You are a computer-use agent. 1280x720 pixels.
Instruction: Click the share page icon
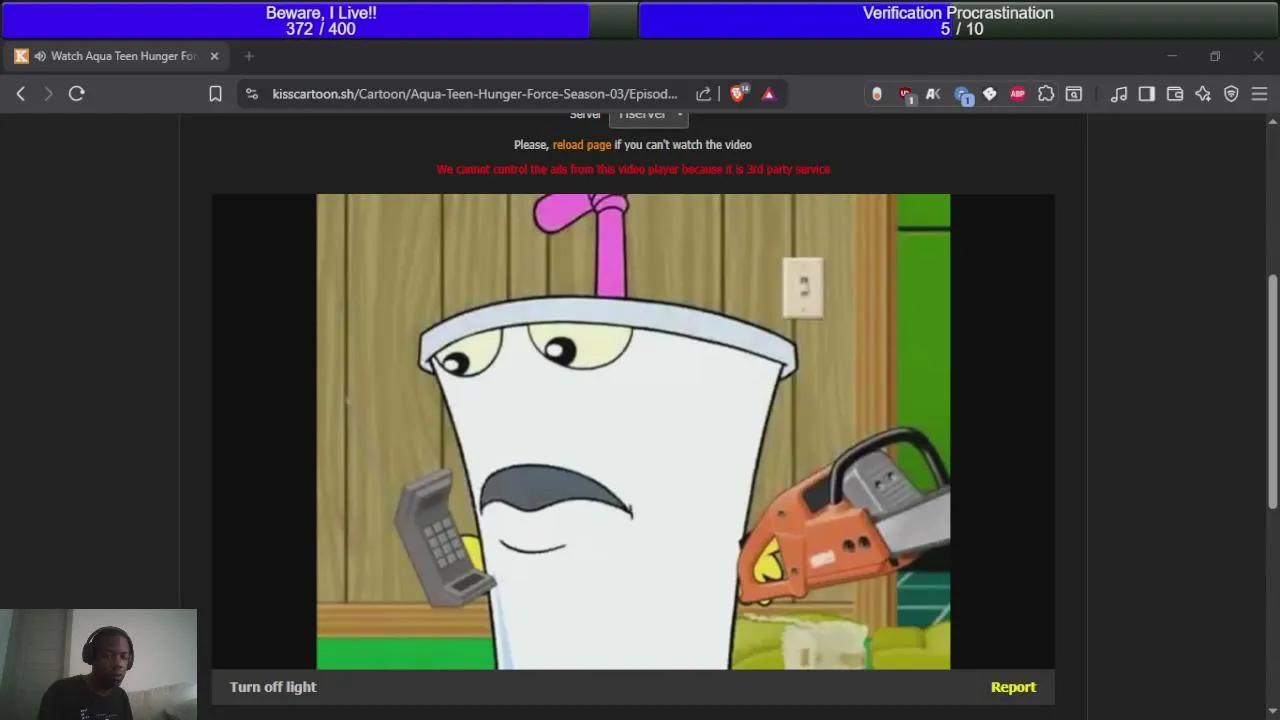tap(704, 94)
